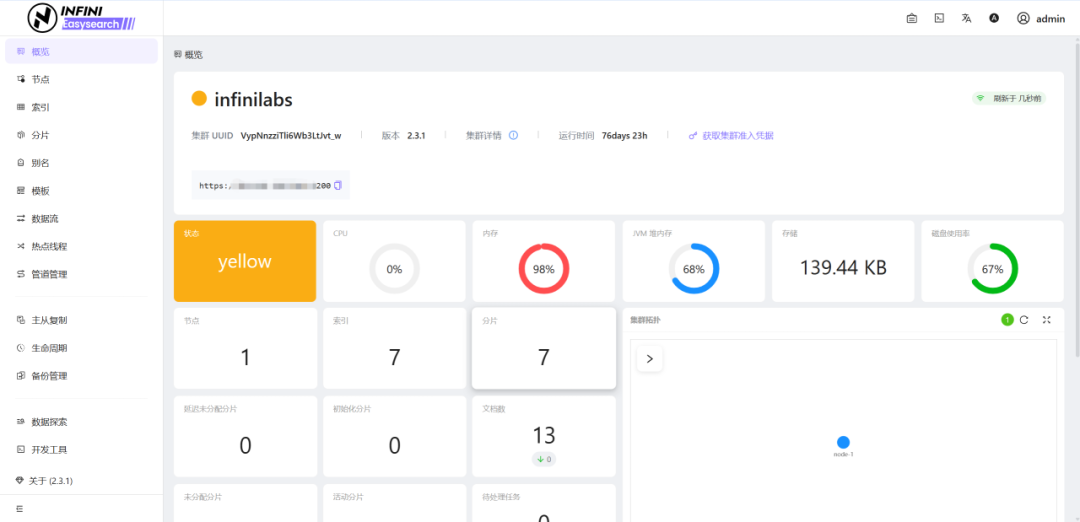Click the 分片 count card showing 7
The width and height of the screenshot is (1080, 522).
click(543, 348)
